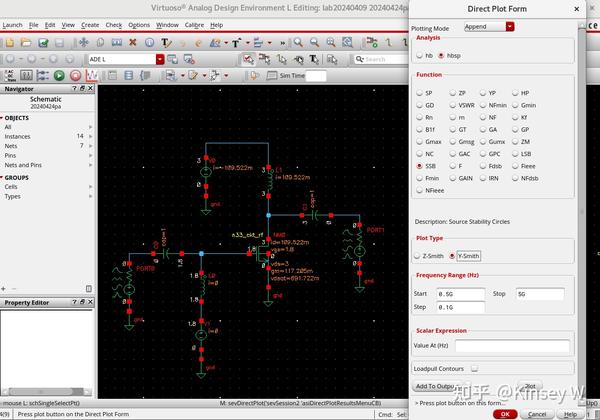Screen dimensions: 600x420
Task: Click the Direct Plot Form vertical scrollbar
Action: tap(582, 212)
